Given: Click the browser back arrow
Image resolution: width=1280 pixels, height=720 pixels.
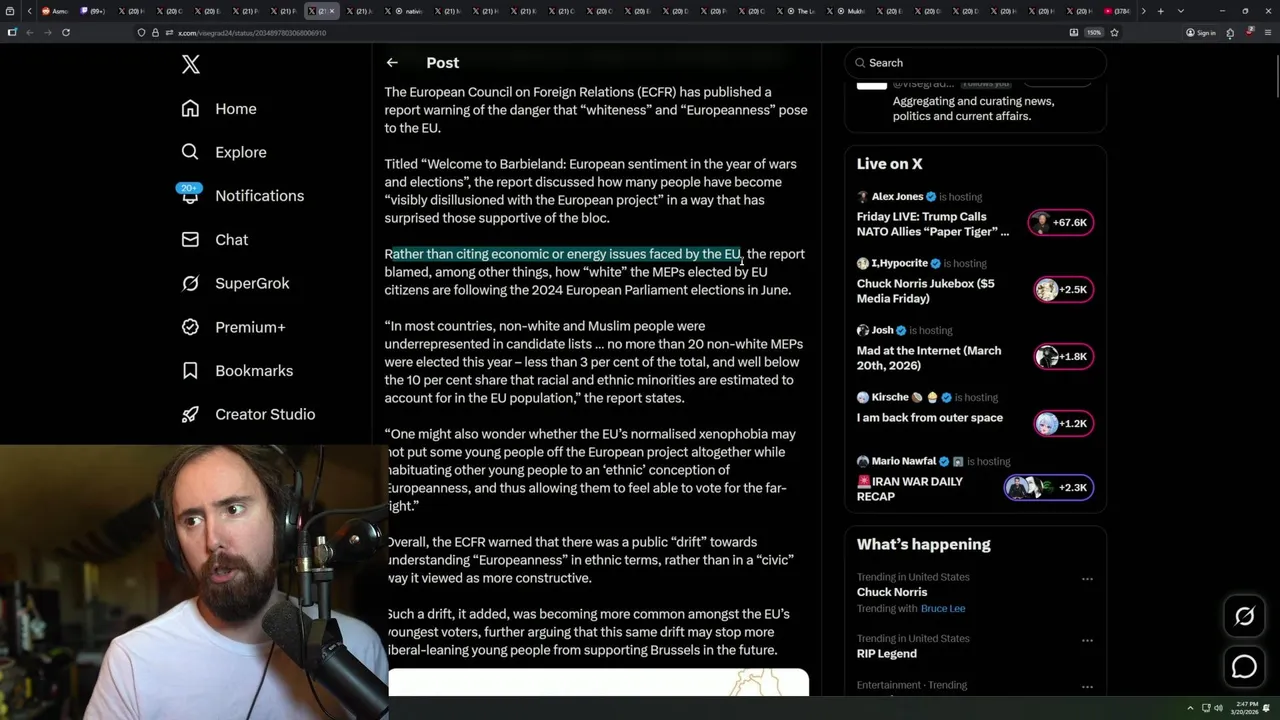Looking at the screenshot, I should point(29,32).
